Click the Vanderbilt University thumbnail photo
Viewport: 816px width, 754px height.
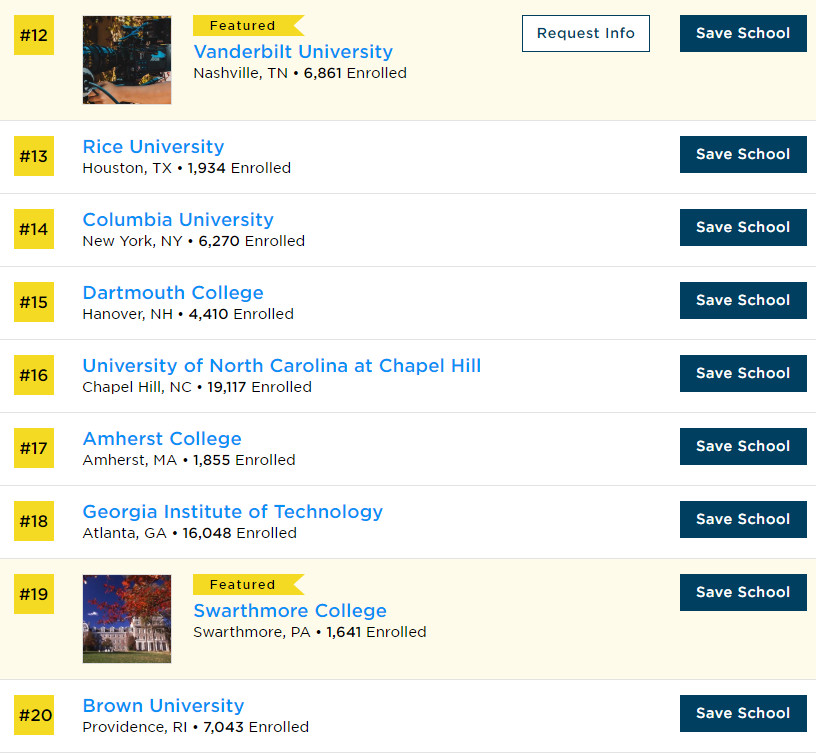pyautogui.click(x=127, y=60)
